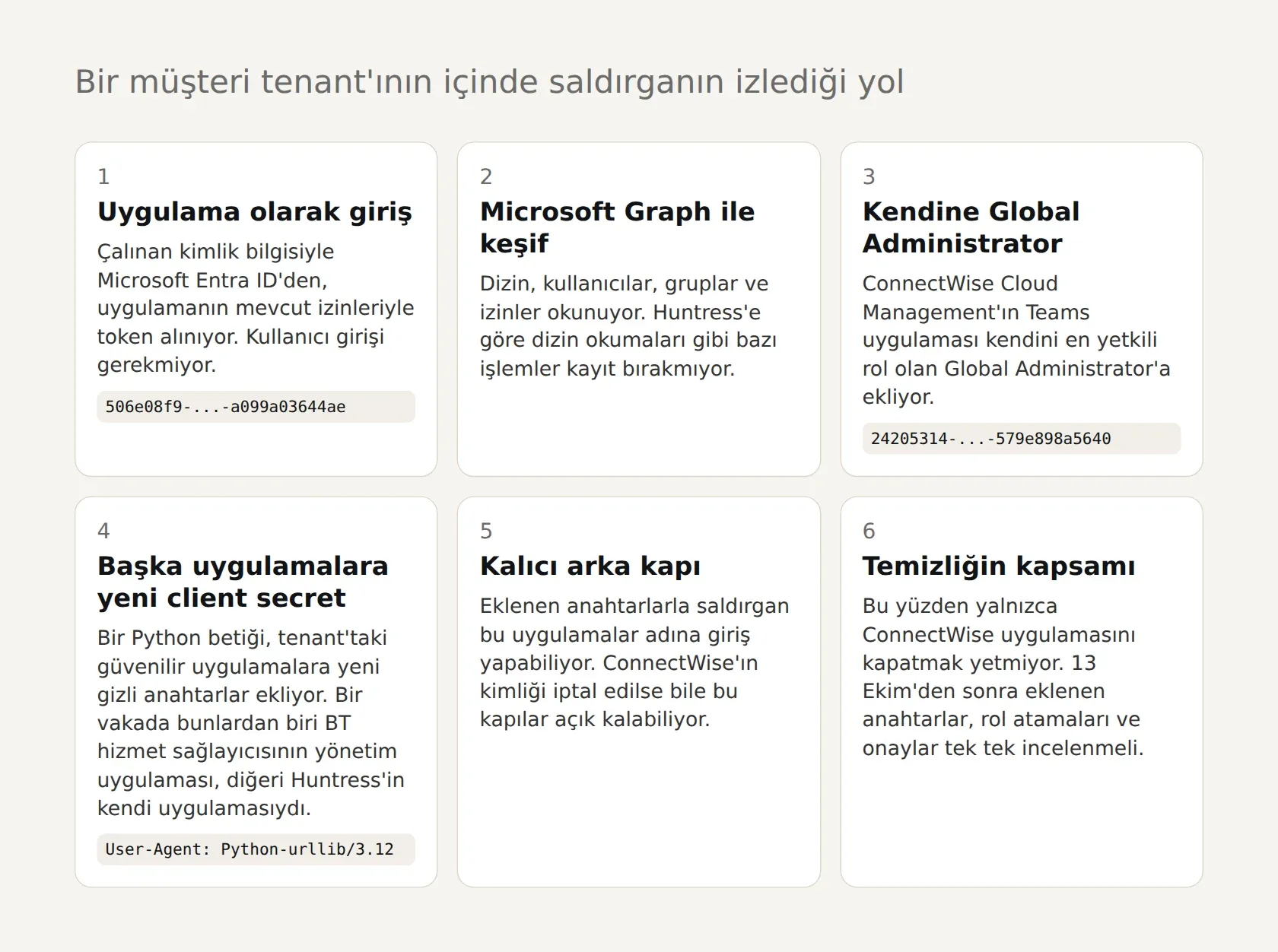
Task: Click the page title about müşteri tenant
Action: (x=489, y=82)
